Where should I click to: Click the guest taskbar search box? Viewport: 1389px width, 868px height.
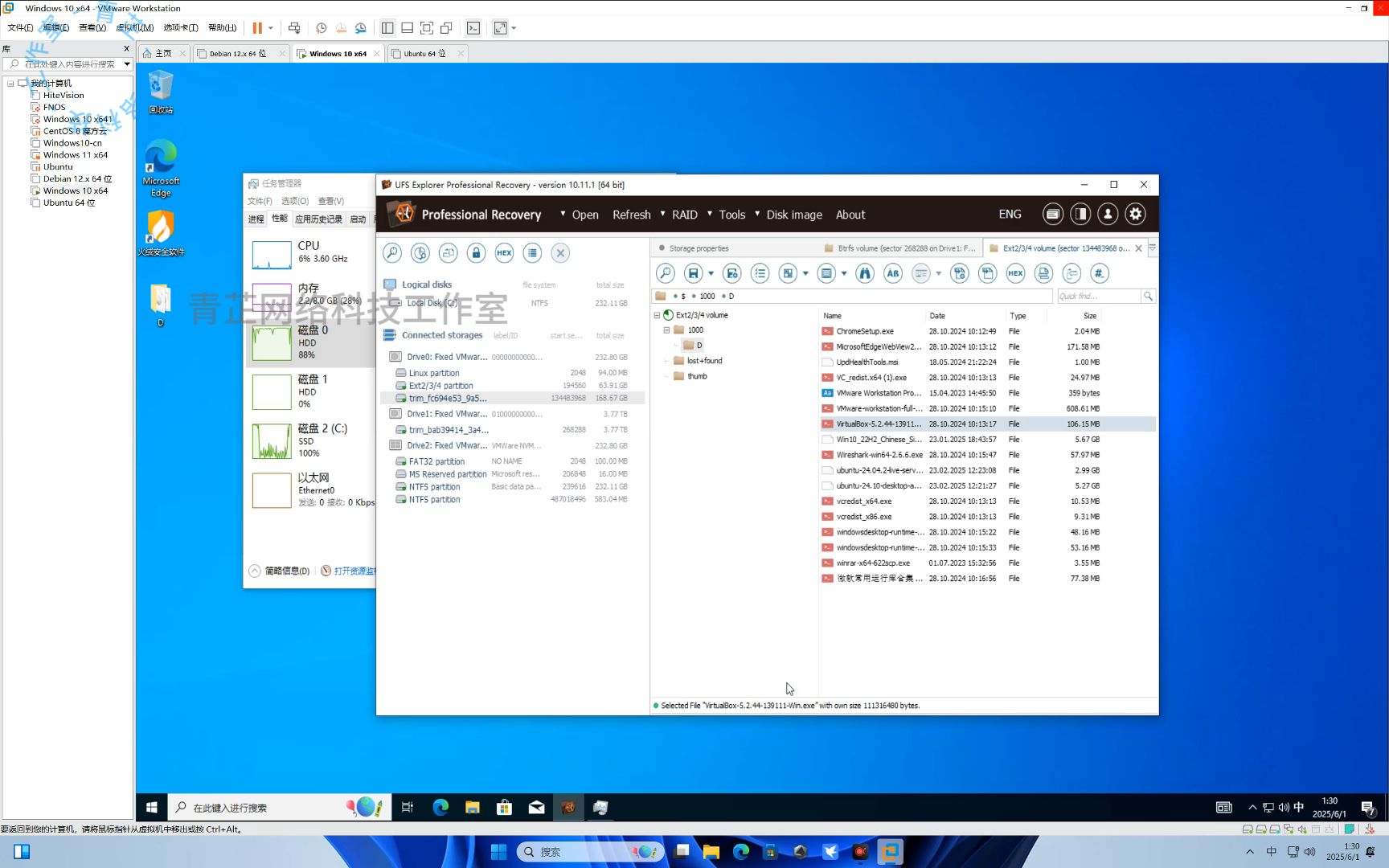point(280,808)
